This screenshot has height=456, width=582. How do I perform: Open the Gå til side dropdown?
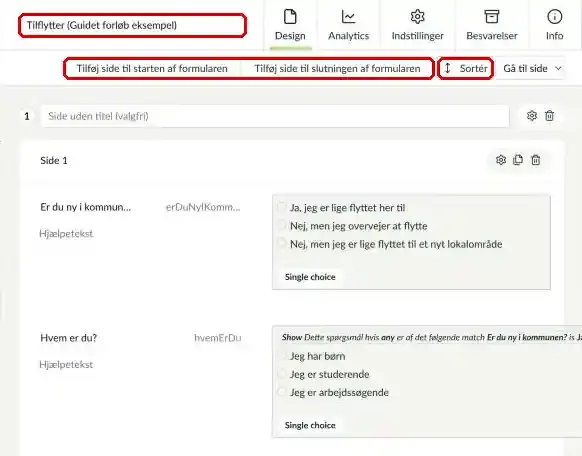coord(531,69)
